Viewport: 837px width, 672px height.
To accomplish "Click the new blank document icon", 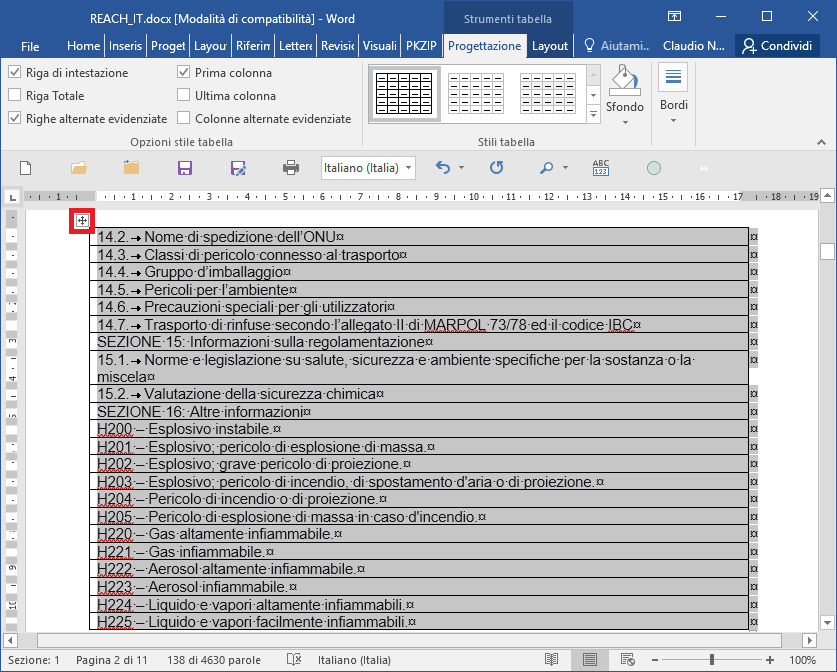I will (x=26, y=168).
